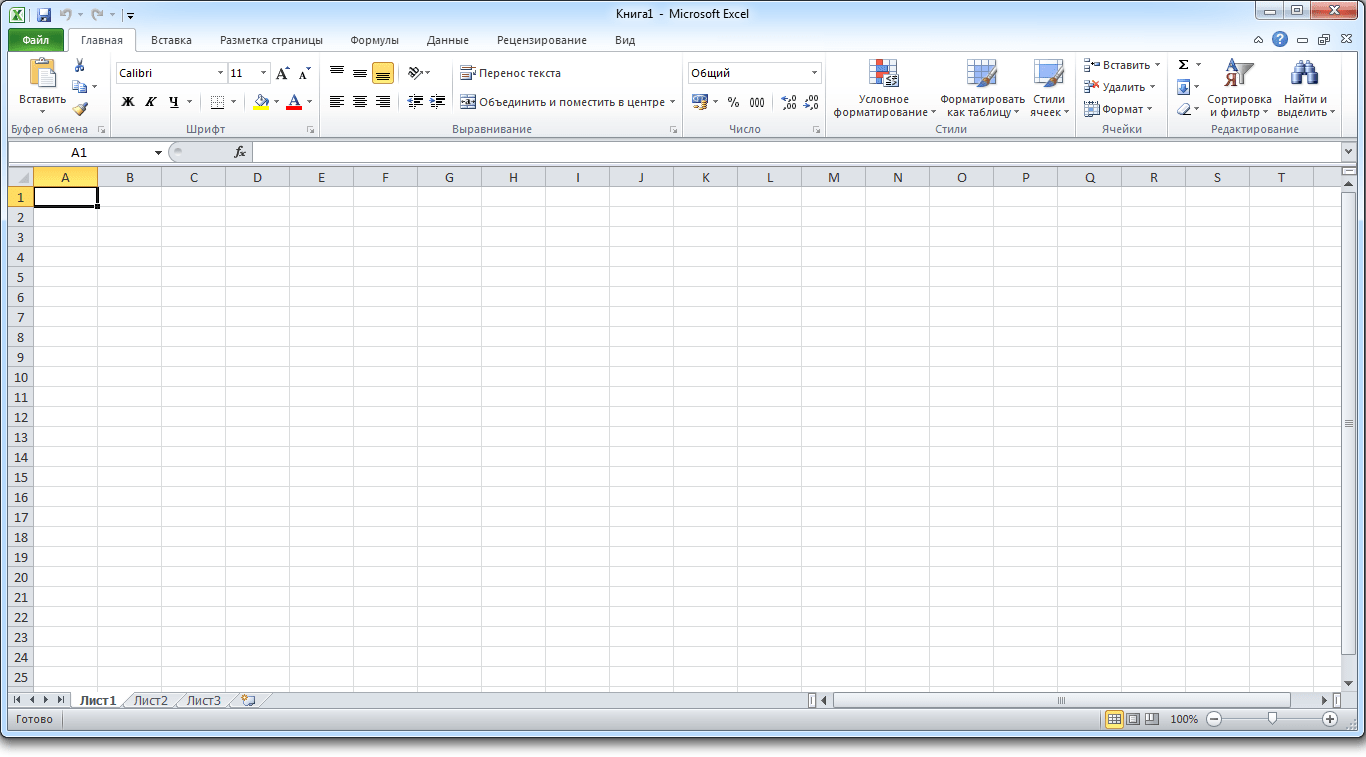Click the decrease indent icon
This screenshot has width=1366, height=757.
click(x=416, y=102)
